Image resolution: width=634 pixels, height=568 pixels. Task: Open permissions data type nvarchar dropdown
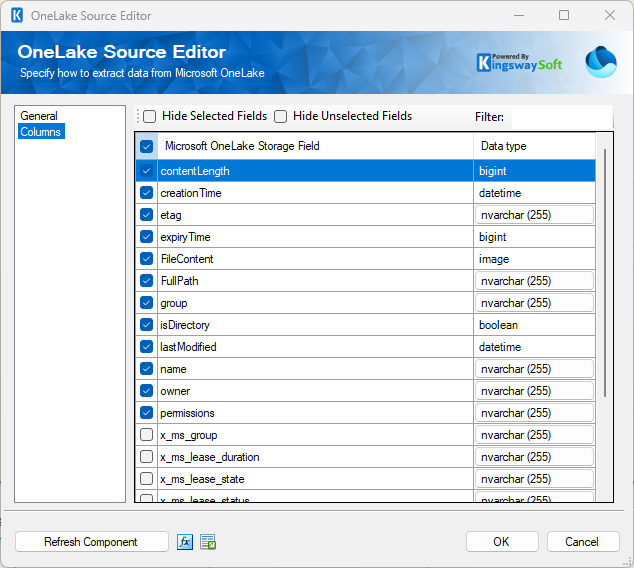534,413
